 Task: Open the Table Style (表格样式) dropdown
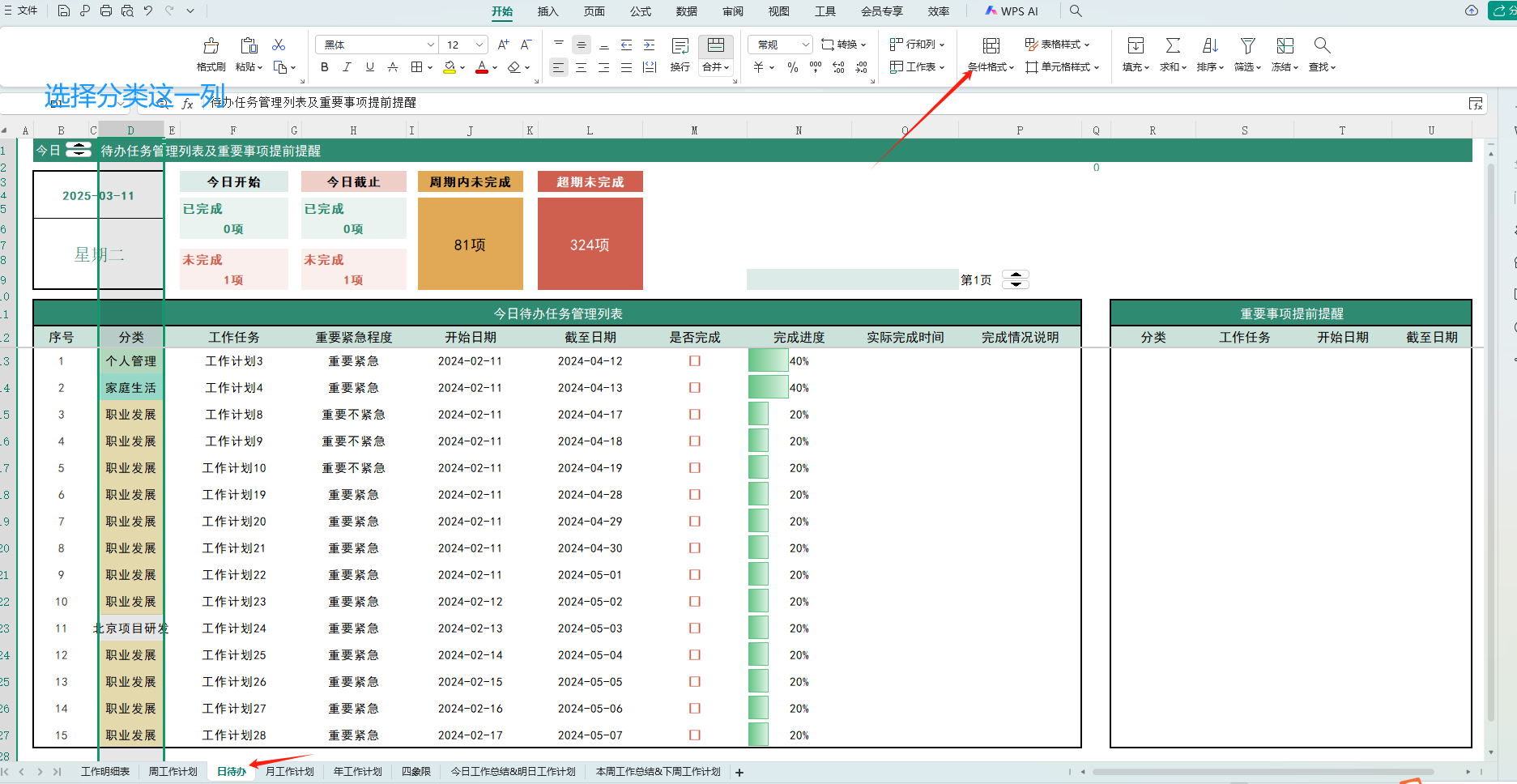1058,45
